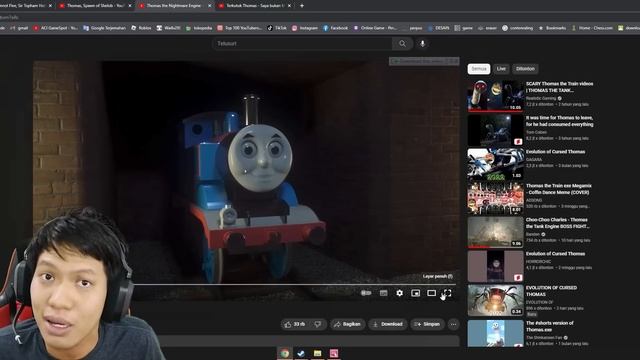
Task: Open the three-dot more actions menu
Action: [453, 324]
